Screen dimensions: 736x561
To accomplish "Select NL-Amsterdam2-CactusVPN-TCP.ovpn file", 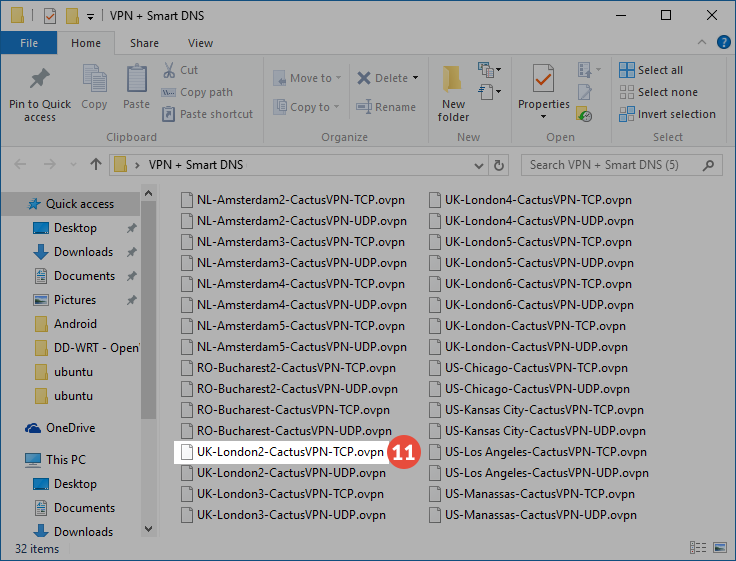I will point(293,200).
